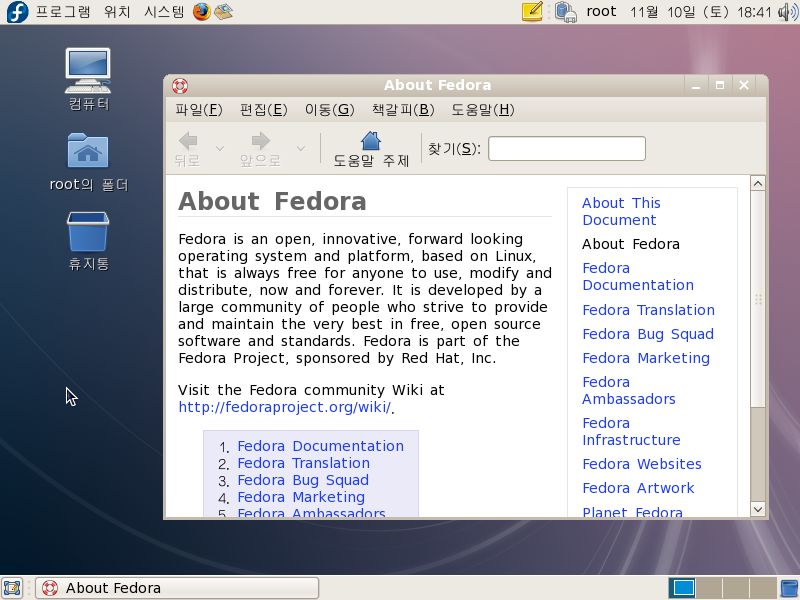Switch to the first workspace
Screen dimensions: 800x600
[682, 588]
